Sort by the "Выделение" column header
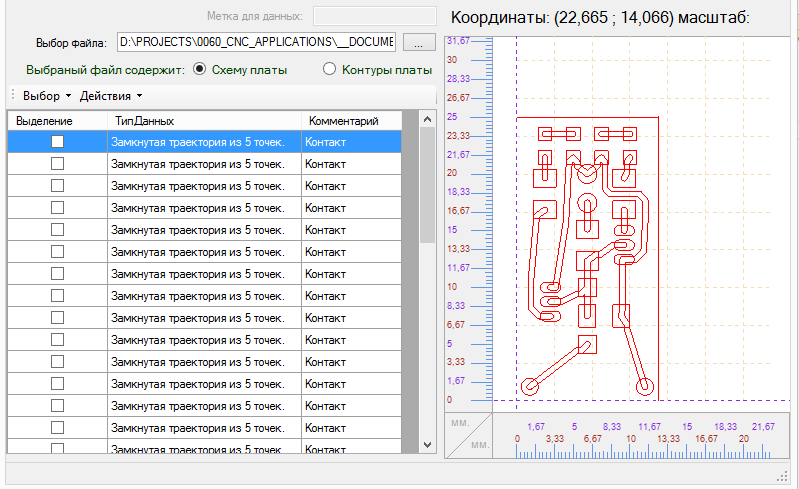 point(58,121)
